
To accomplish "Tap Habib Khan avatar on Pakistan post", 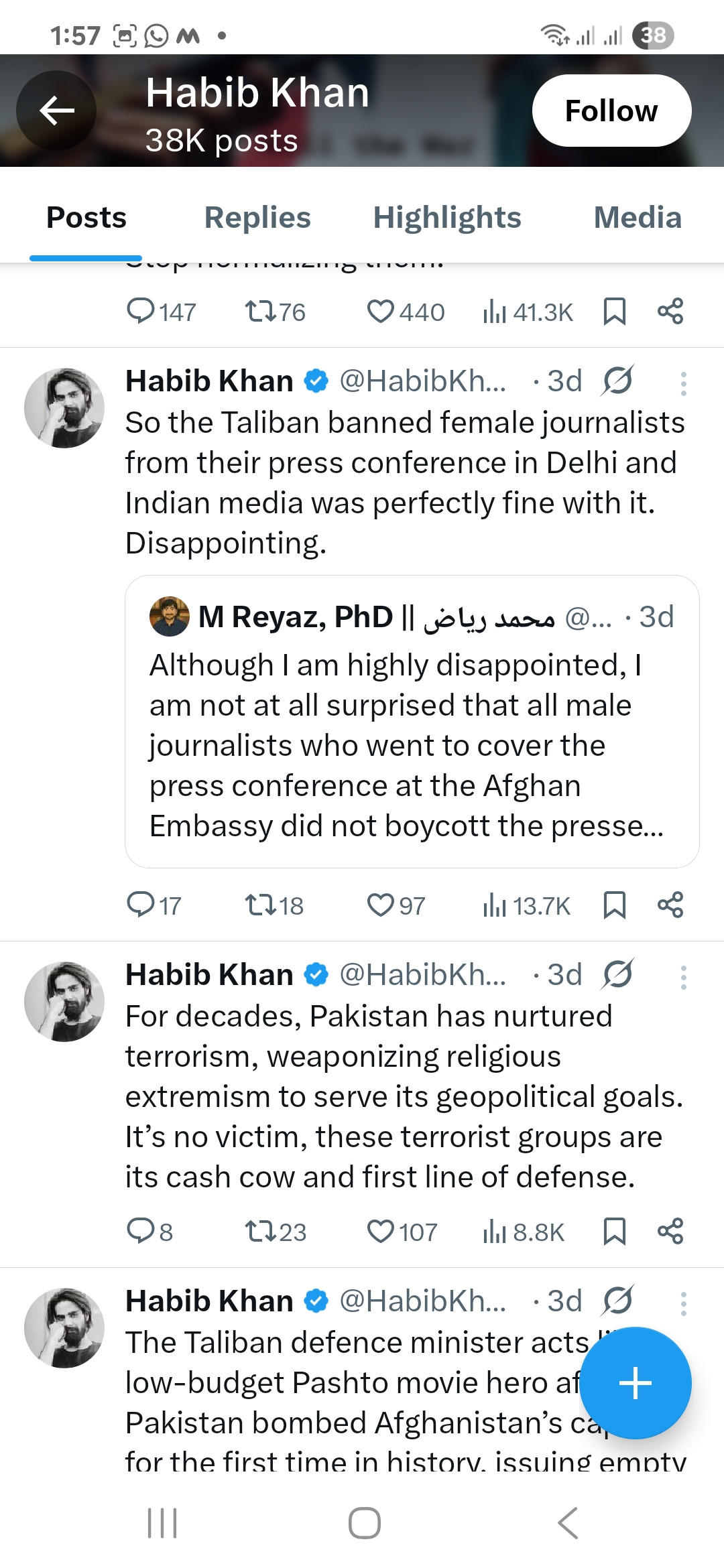I will pyautogui.click(x=64, y=1002).
